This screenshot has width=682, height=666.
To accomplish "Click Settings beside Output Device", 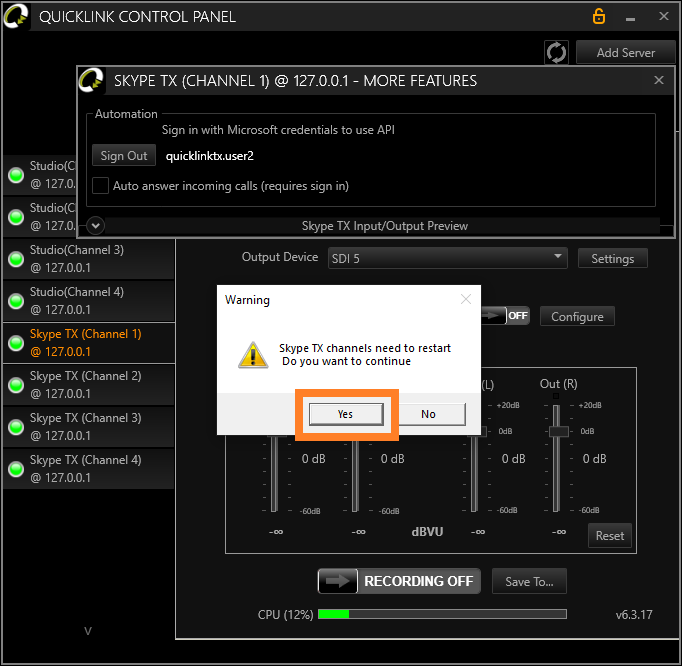I will (612, 258).
